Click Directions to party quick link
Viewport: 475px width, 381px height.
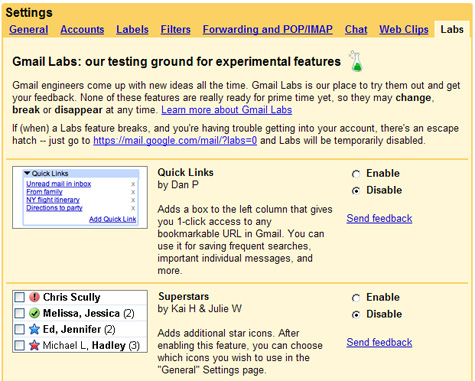pyautogui.click(x=54, y=208)
